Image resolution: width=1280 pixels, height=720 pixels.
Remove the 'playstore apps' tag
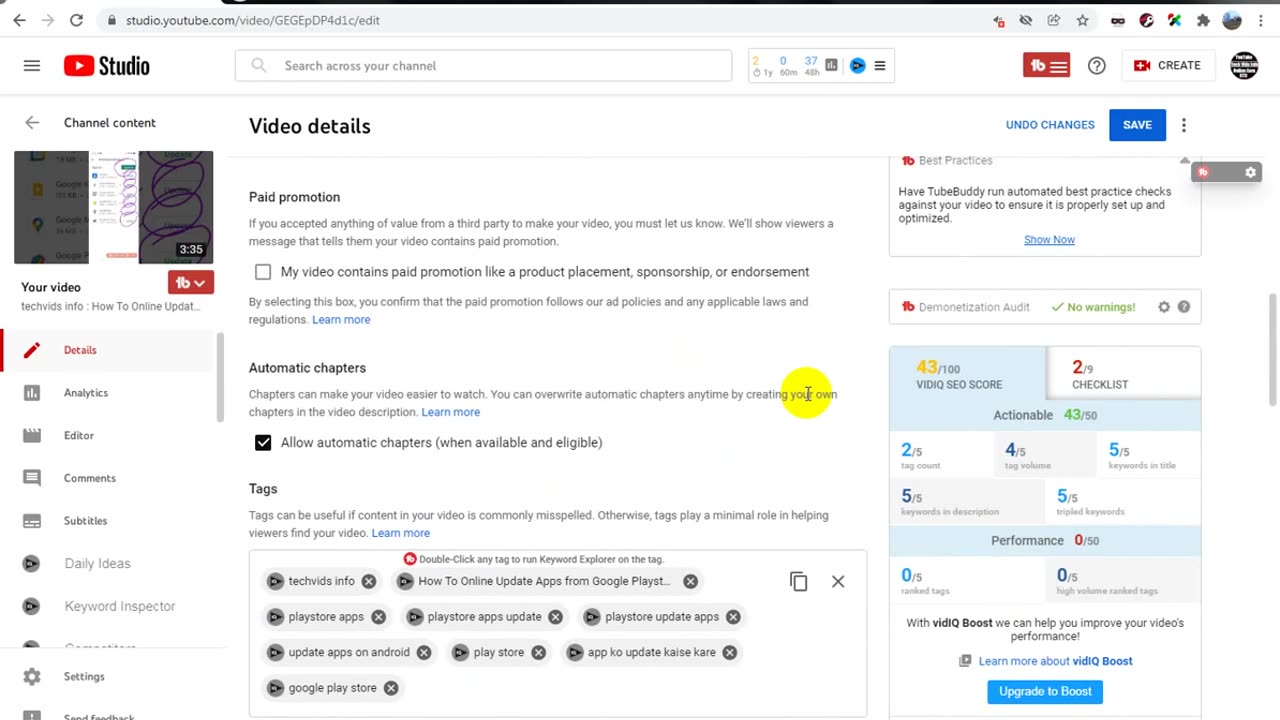pos(378,617)
